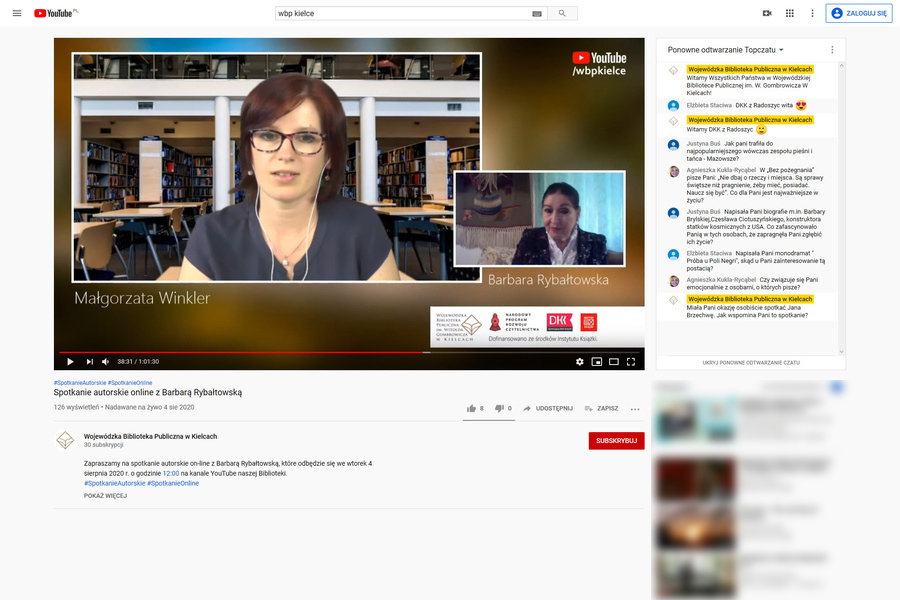Open #SpotkanieOnline hashtag above the title
900x600 pixels.
[130, 382]
